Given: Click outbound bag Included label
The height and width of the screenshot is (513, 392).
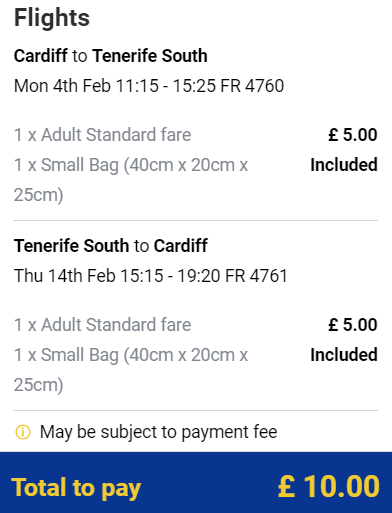Looking at the screenshot, I should coord(344,165).
